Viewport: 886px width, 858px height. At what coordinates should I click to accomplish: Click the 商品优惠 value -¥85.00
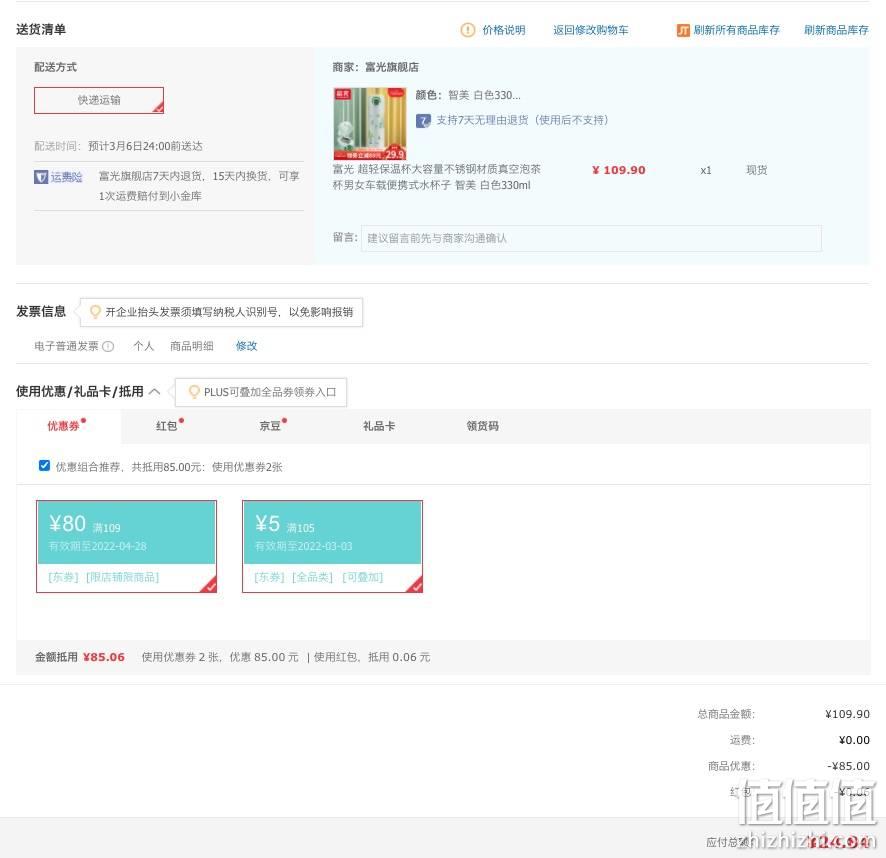point(849,766)
